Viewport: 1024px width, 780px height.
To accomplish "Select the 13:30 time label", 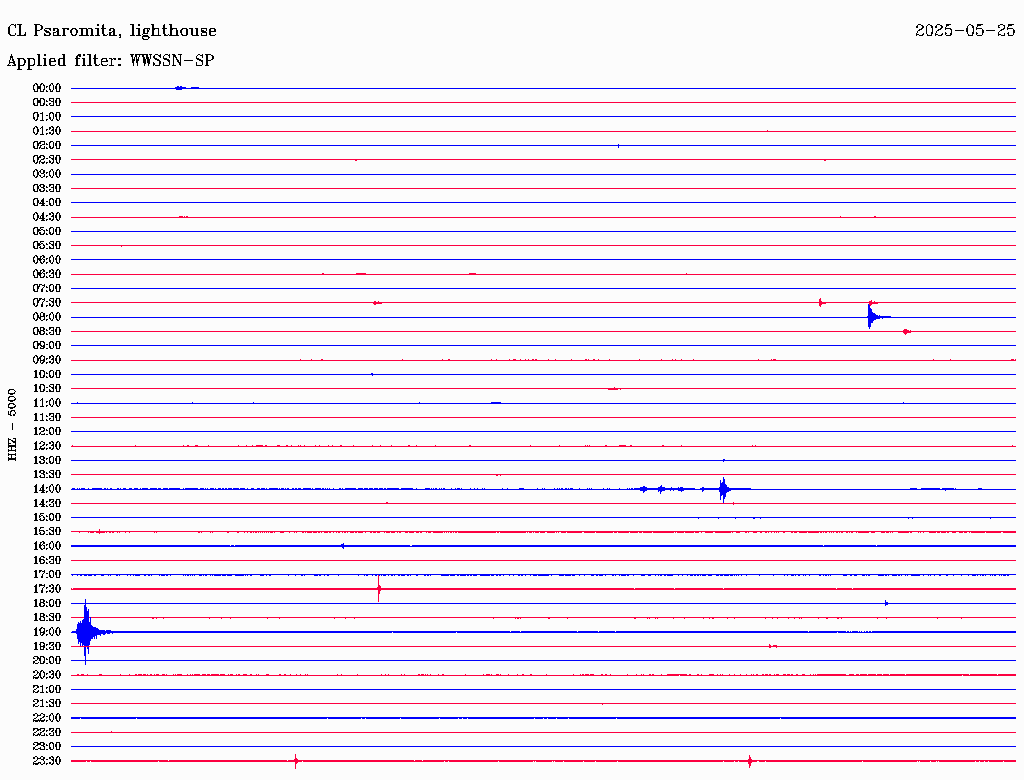I will pos(47,475).
